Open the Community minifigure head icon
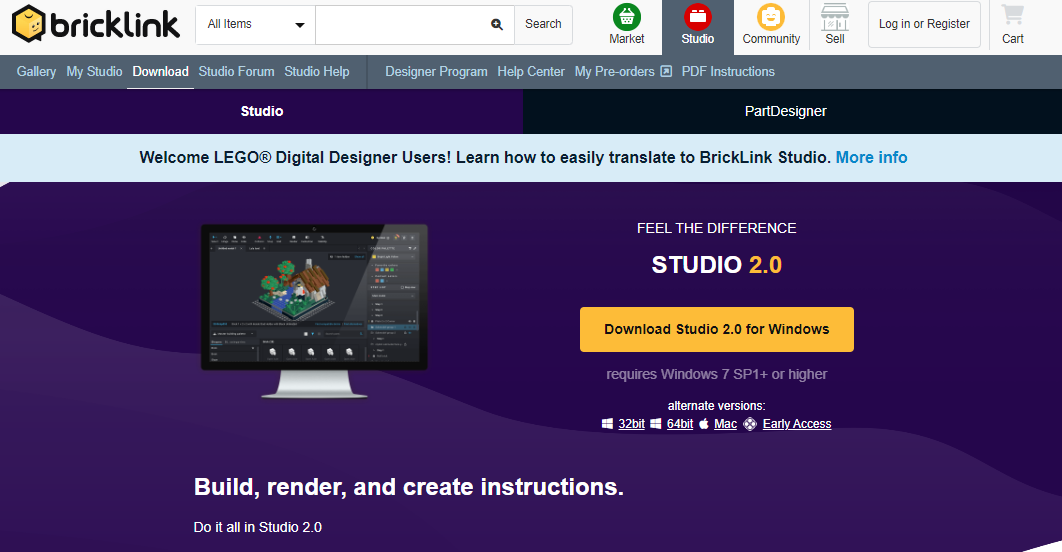The width and height of the screenshot is (1062, 552). tap(771, 17)
